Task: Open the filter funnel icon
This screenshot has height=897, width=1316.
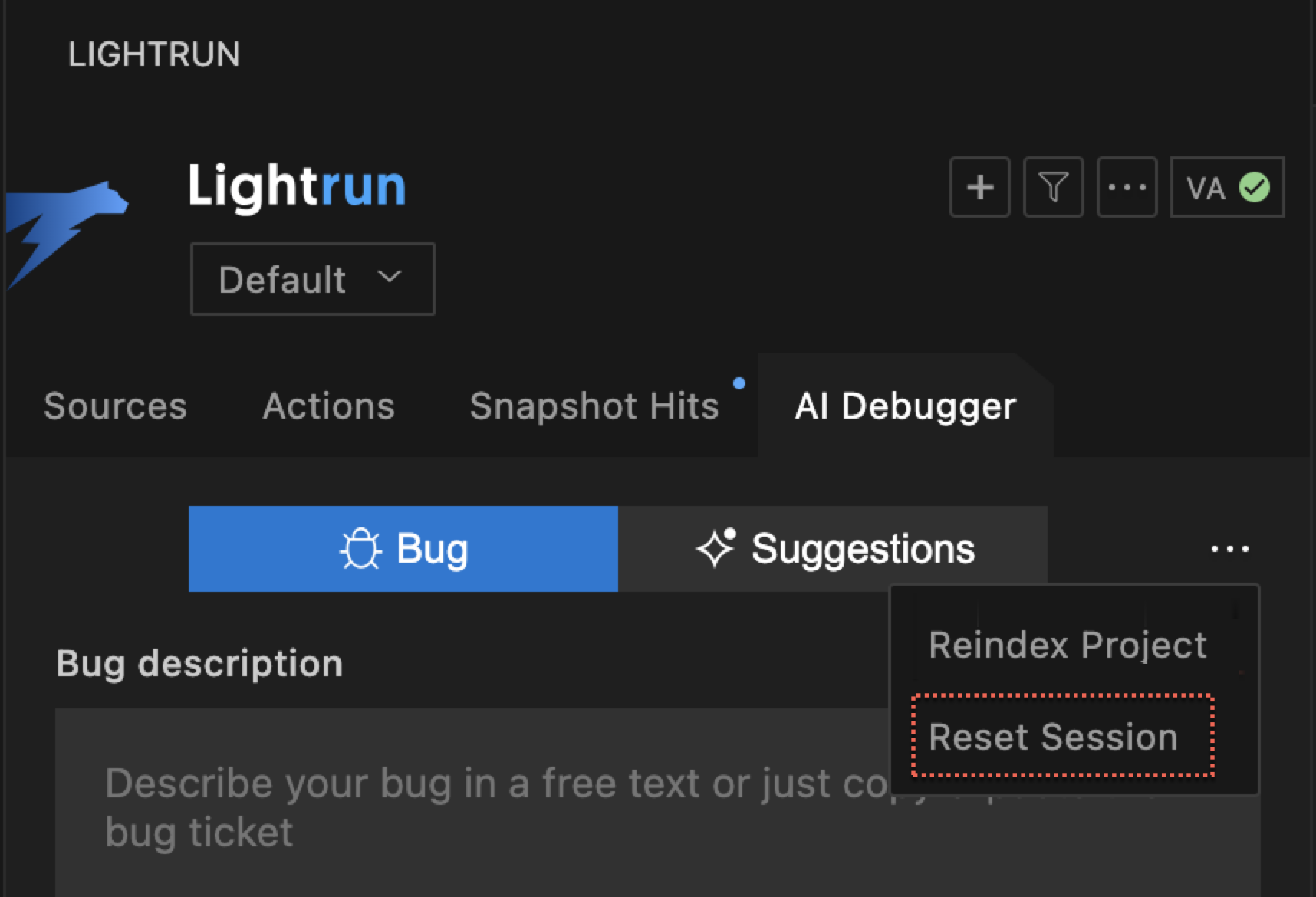Action: [x=1053, y=188]
